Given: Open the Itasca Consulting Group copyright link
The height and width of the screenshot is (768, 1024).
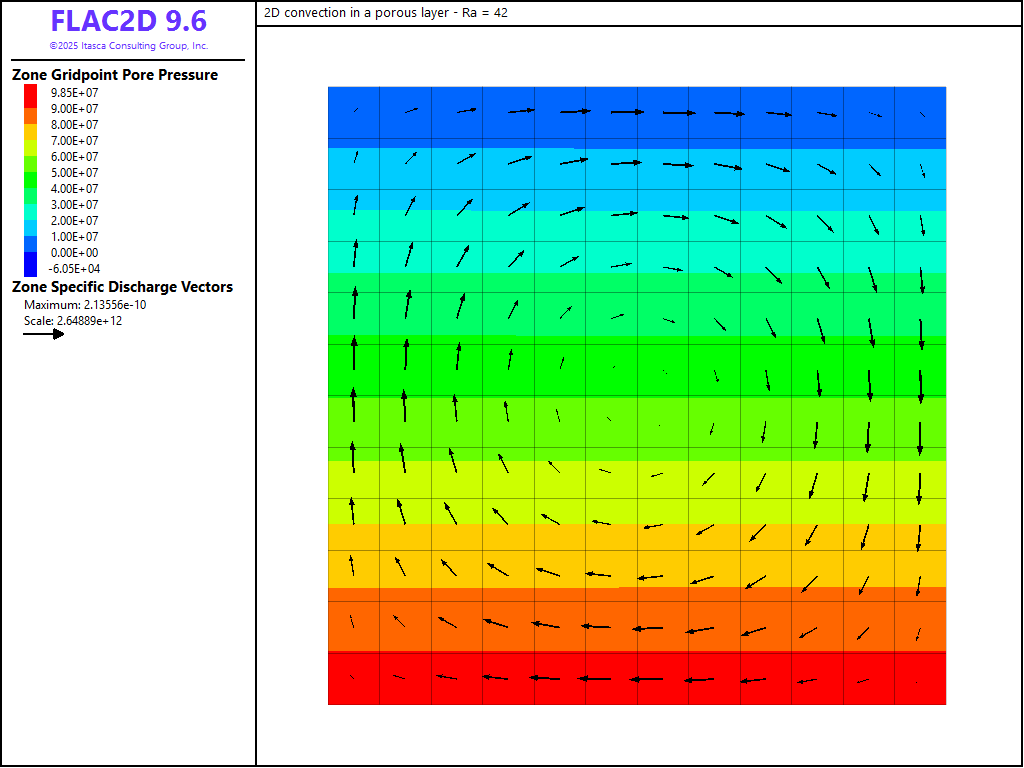Looking at the screenshot, I should point(128,46).
